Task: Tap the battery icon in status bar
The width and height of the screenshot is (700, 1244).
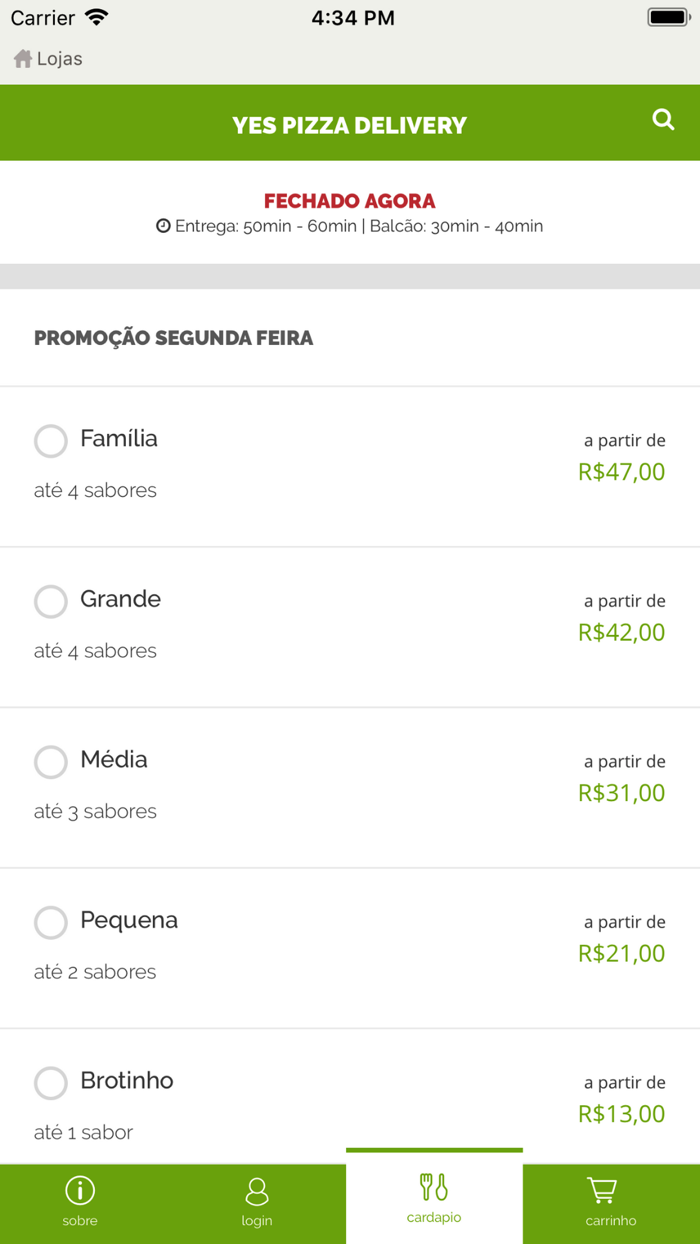Action: click(667, 17)
